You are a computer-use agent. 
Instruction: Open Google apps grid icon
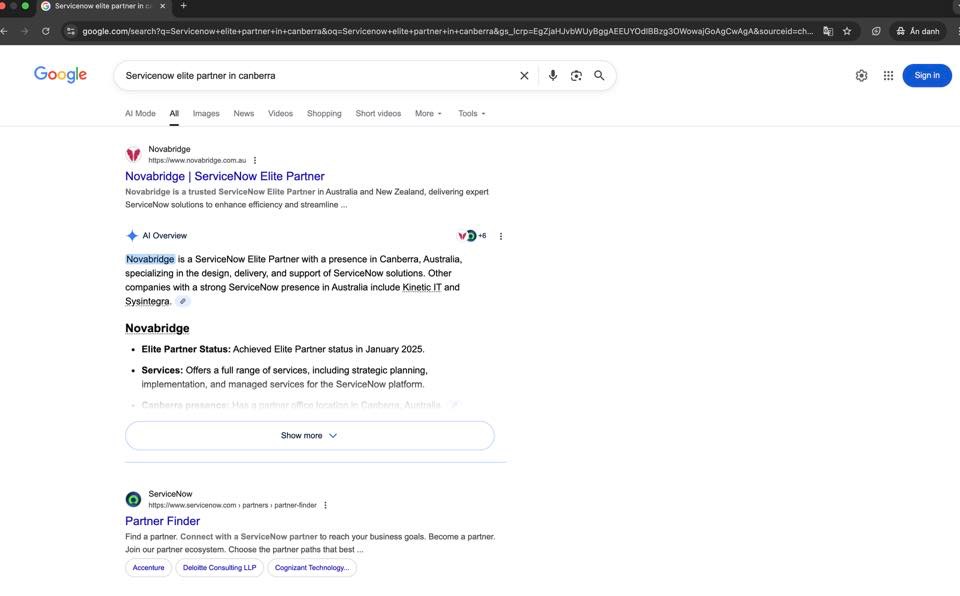tap(888, 75)
